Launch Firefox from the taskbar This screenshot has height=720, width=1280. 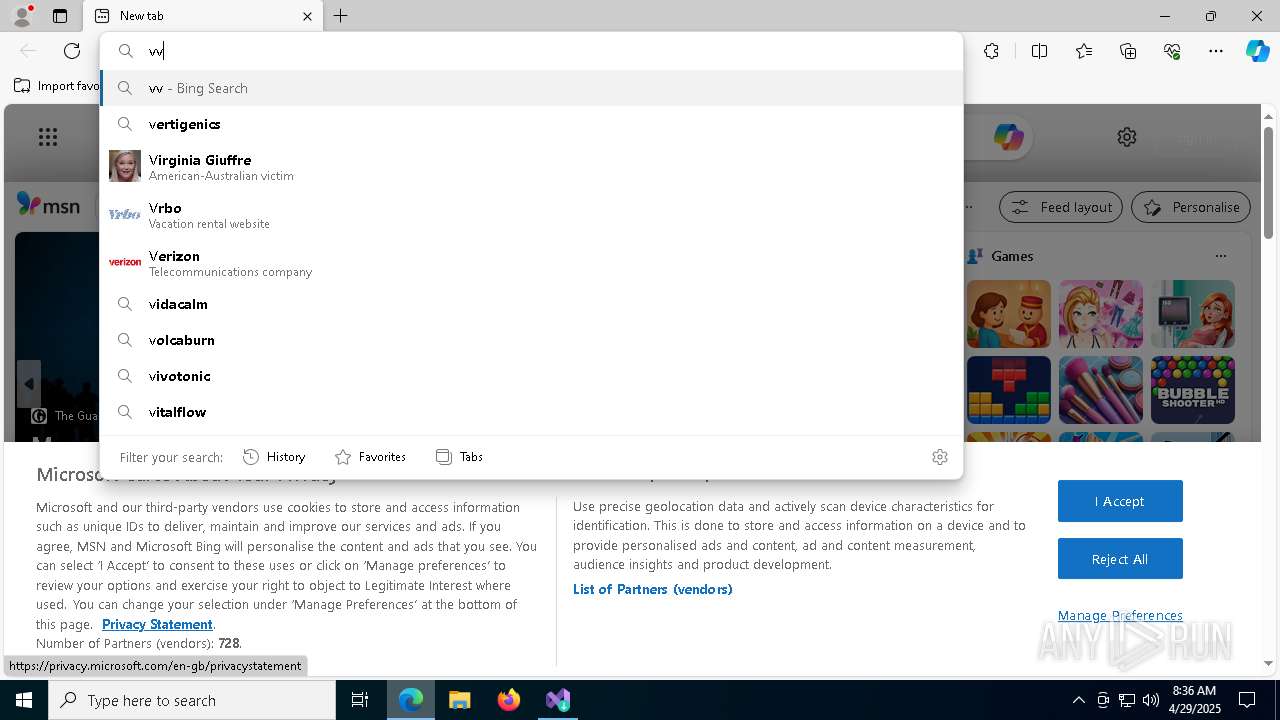509,700
